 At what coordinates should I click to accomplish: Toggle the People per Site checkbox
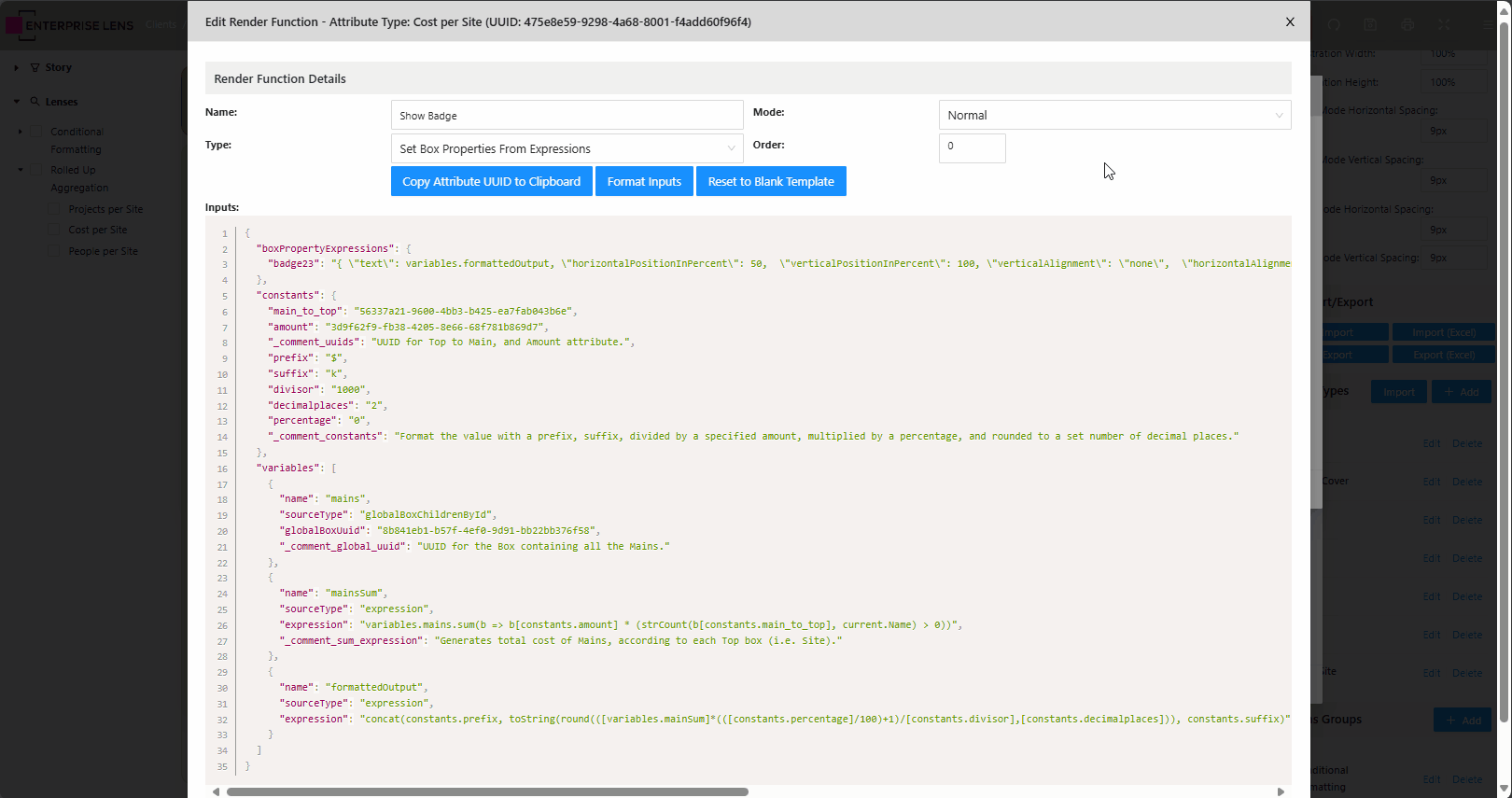(x=54, y=251)
